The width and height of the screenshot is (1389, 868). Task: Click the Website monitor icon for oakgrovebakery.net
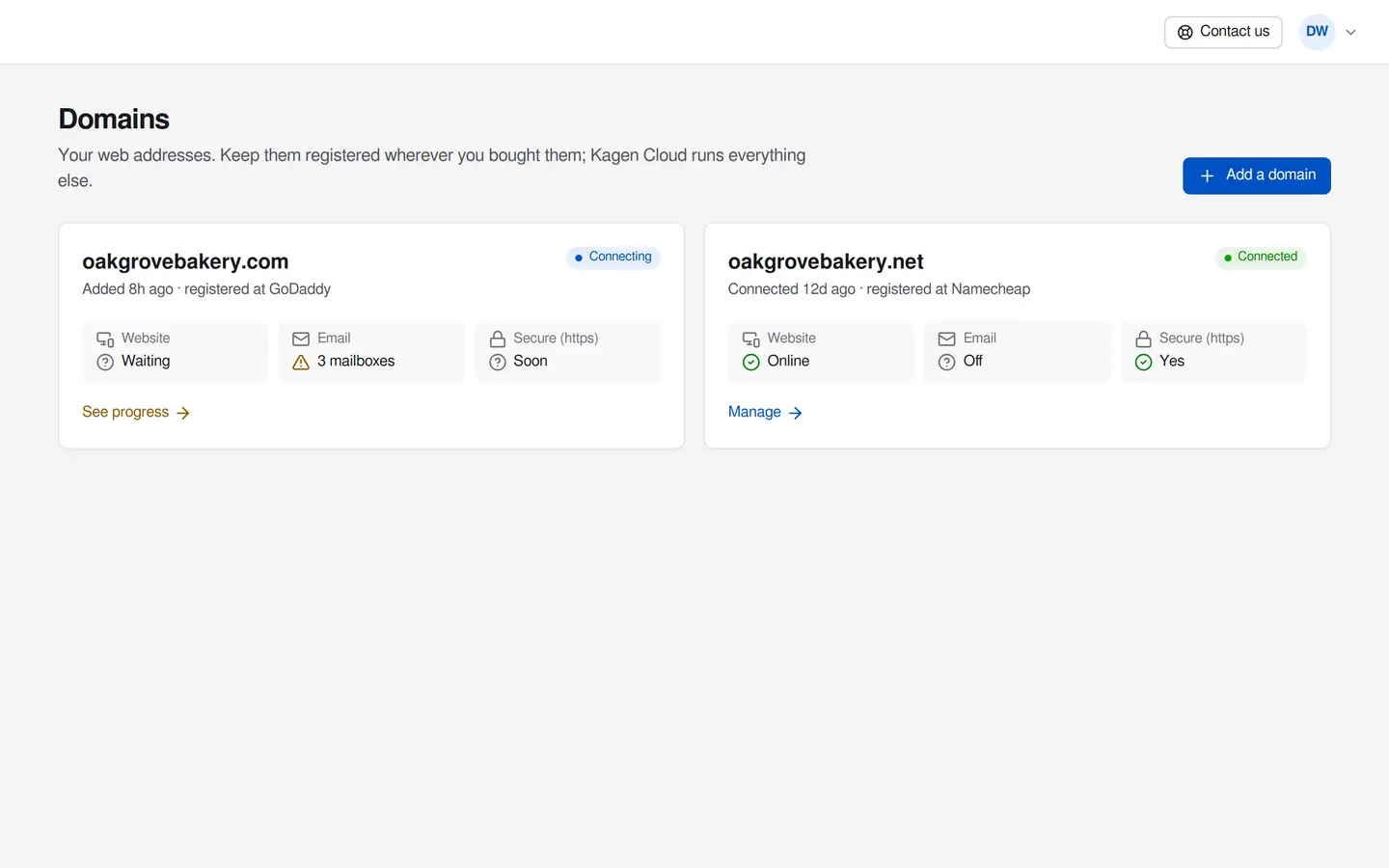(x=751, y=339)
